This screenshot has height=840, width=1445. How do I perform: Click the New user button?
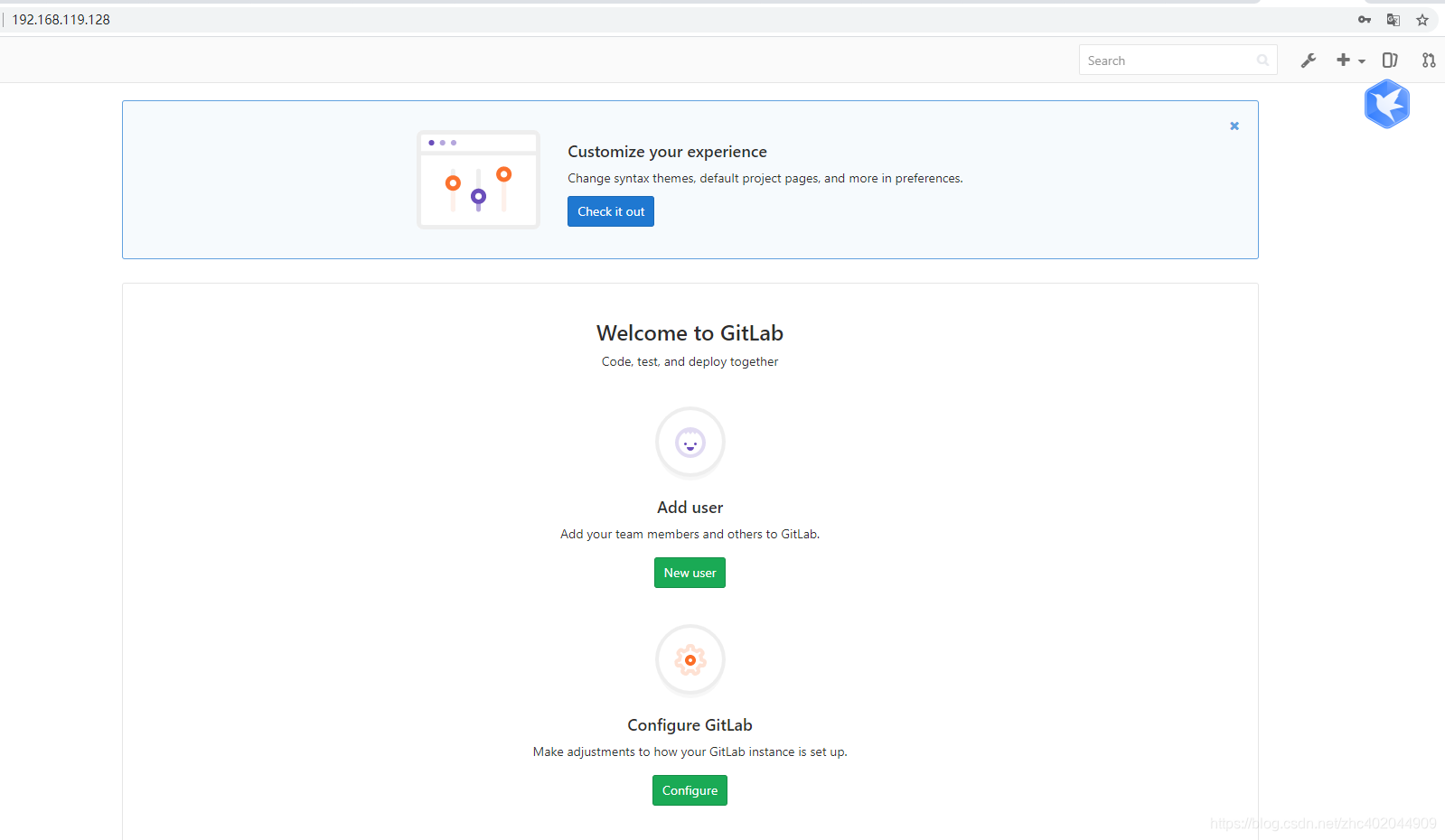coord(690,573)
